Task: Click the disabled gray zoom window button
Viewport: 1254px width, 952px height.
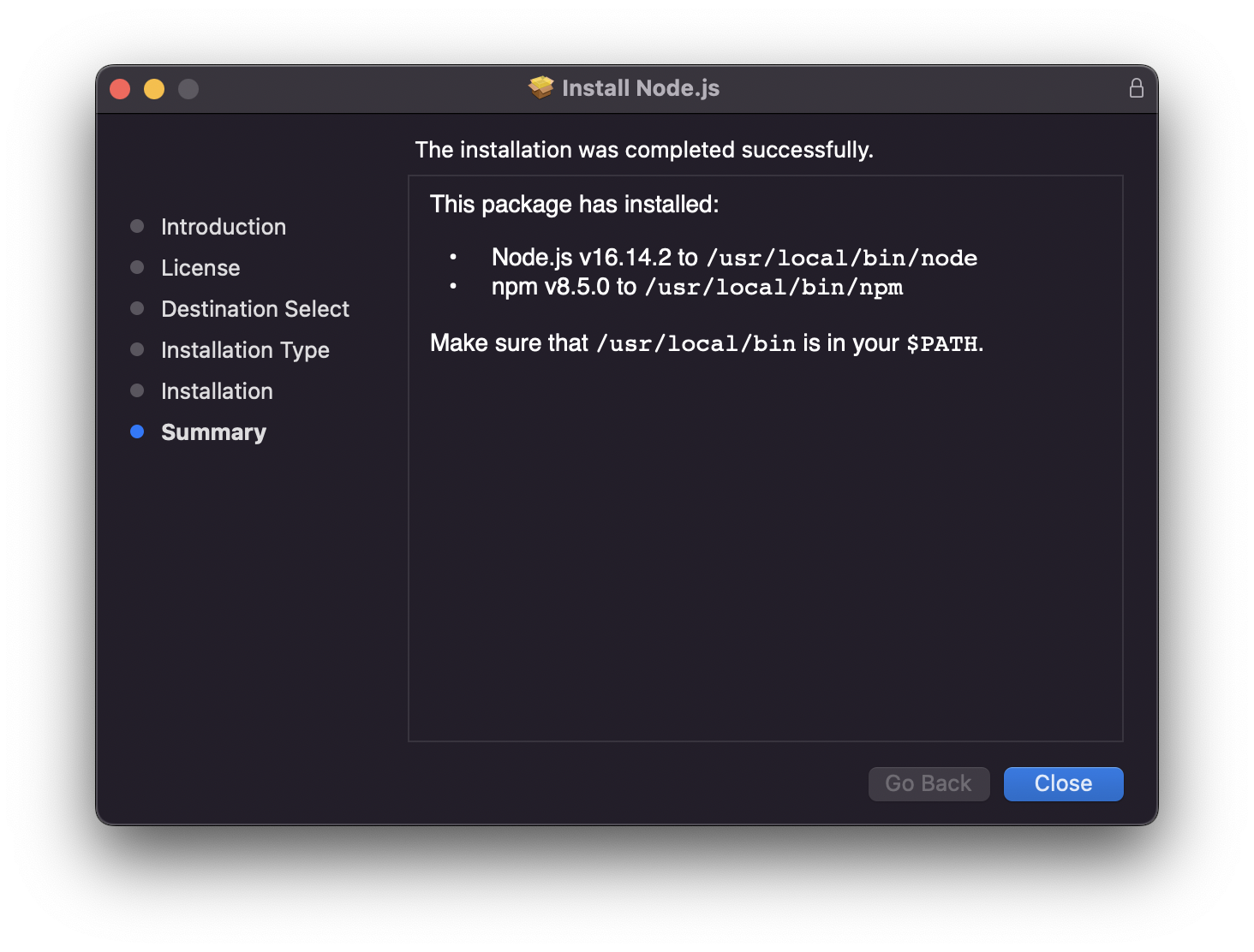Action: 188,89
